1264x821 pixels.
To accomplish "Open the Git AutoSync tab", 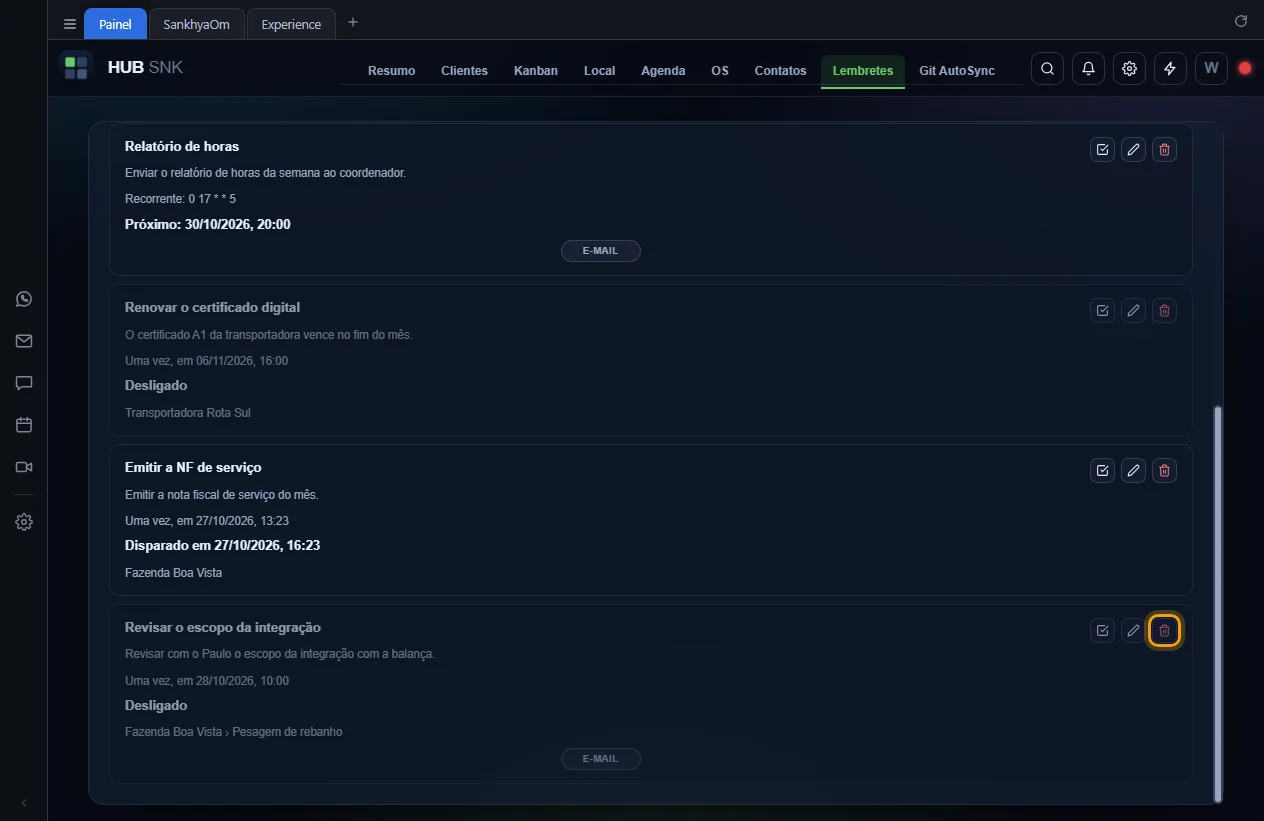I will [957, 71].
